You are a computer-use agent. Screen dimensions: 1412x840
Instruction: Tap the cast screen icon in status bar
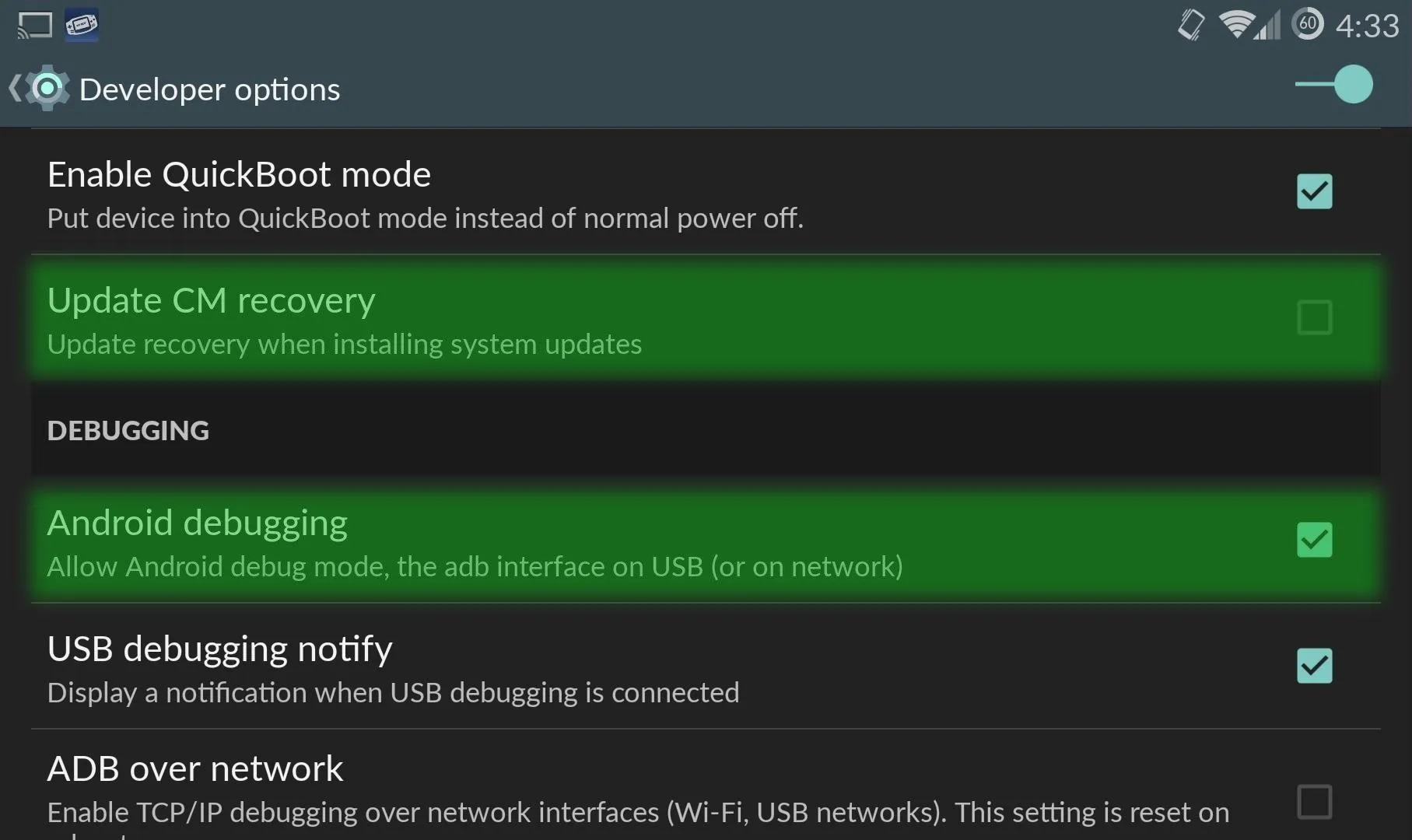[35, 25]
